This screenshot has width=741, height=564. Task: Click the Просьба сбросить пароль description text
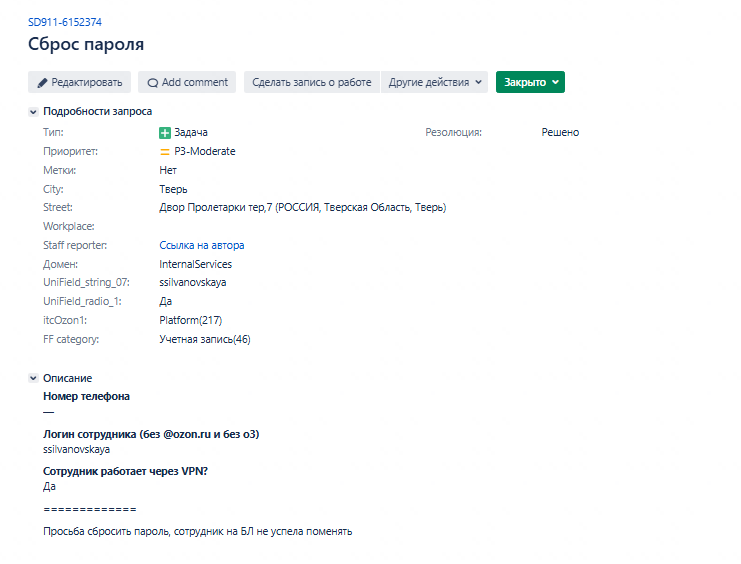point(198,531)
